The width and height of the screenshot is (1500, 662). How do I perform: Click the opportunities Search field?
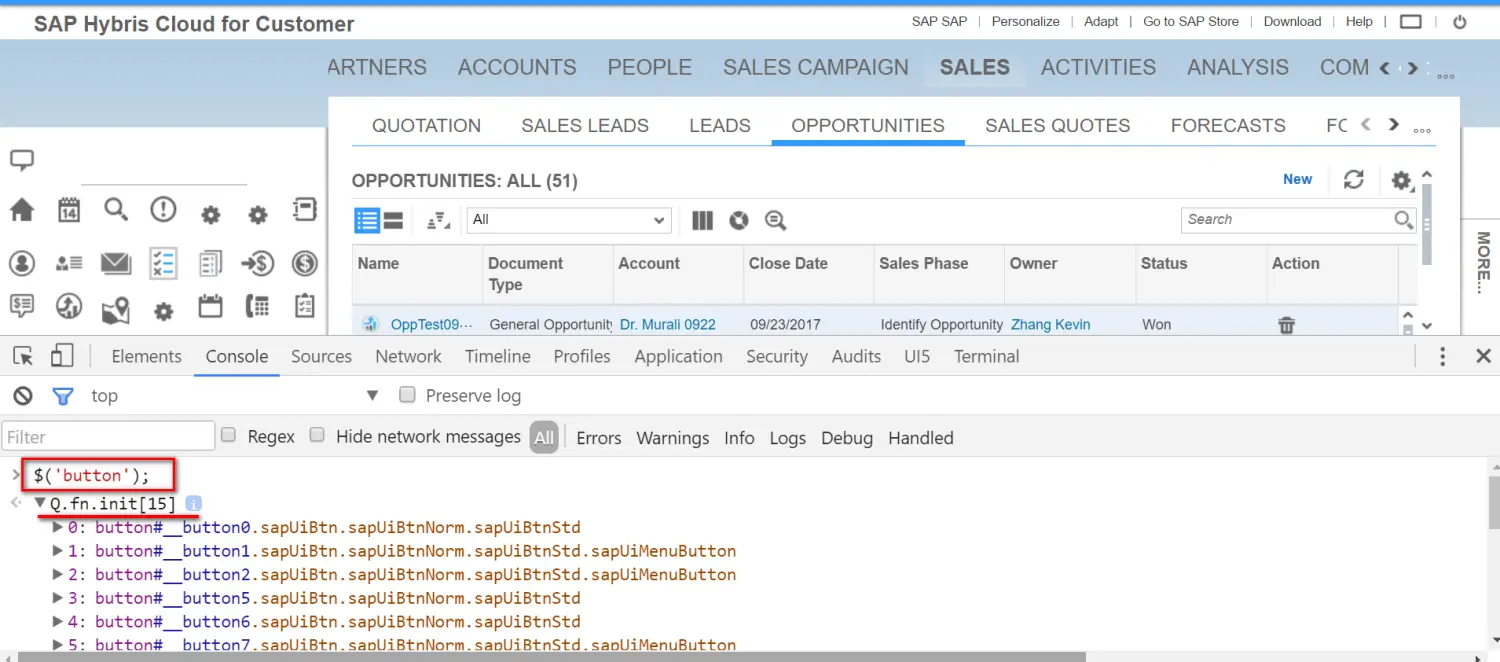(x=1298, y=219)
